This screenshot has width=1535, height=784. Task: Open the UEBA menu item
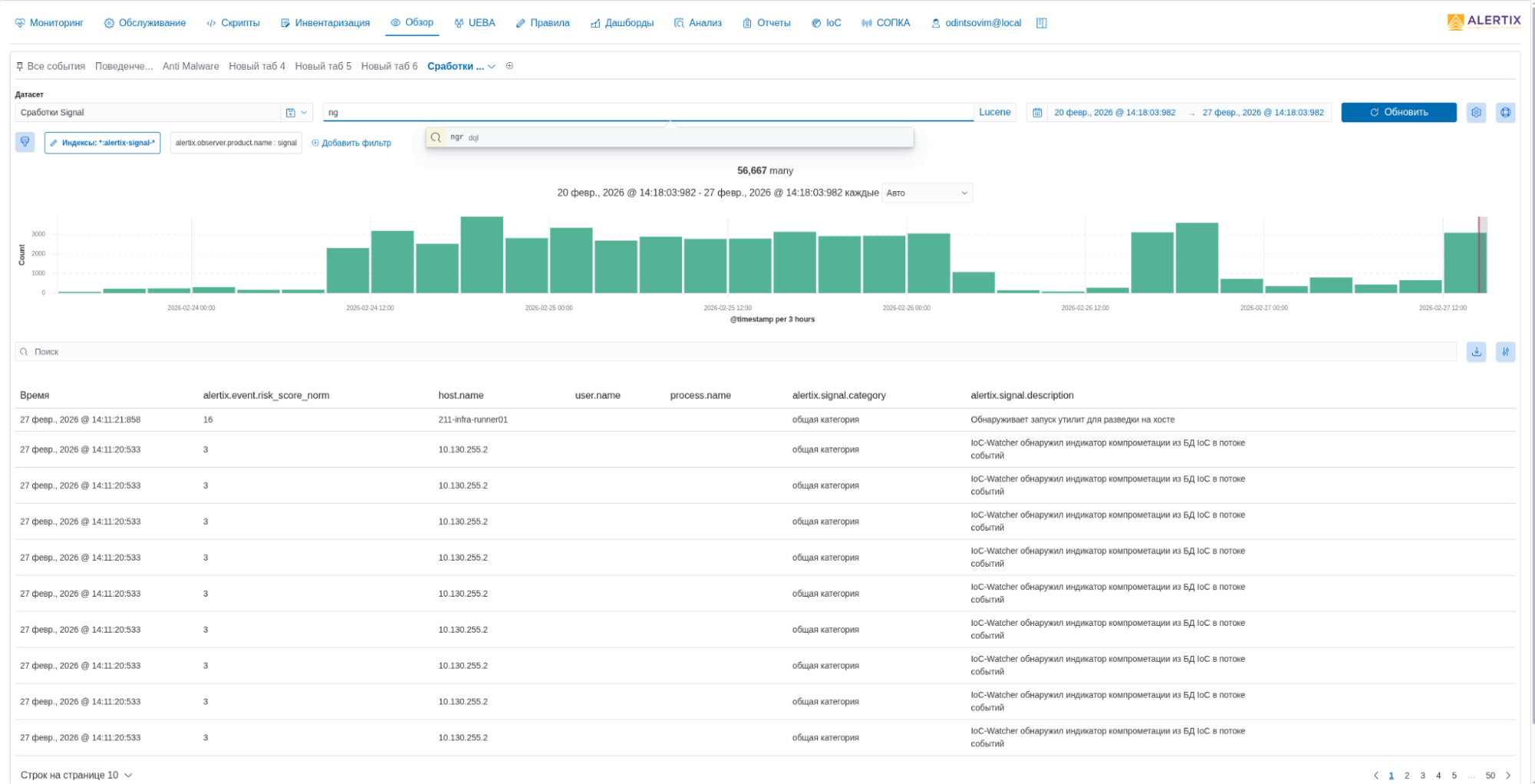point(475,23)
